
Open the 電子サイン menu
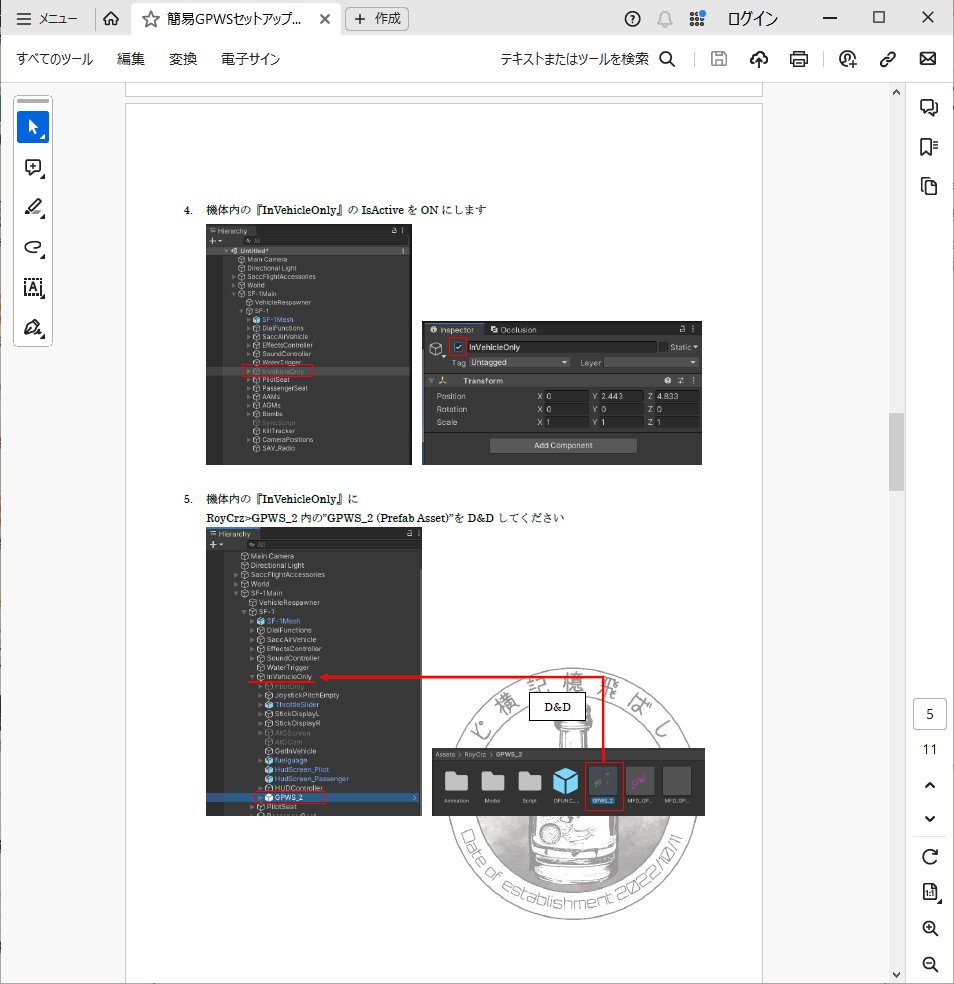[x=250, y=59]
